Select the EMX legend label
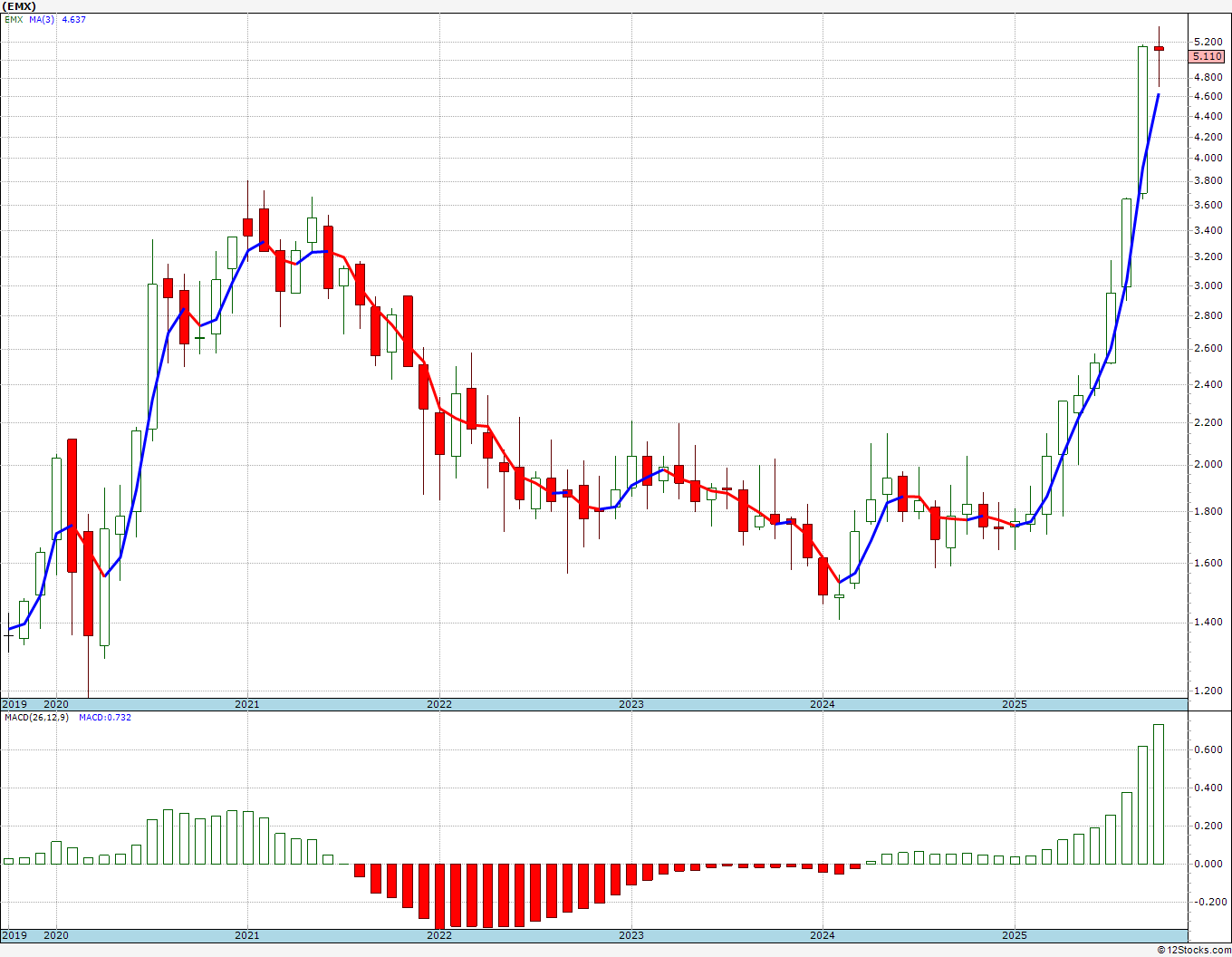This screenshot has width=1232, height=957. pyautogui.click(x=13, y=19)
